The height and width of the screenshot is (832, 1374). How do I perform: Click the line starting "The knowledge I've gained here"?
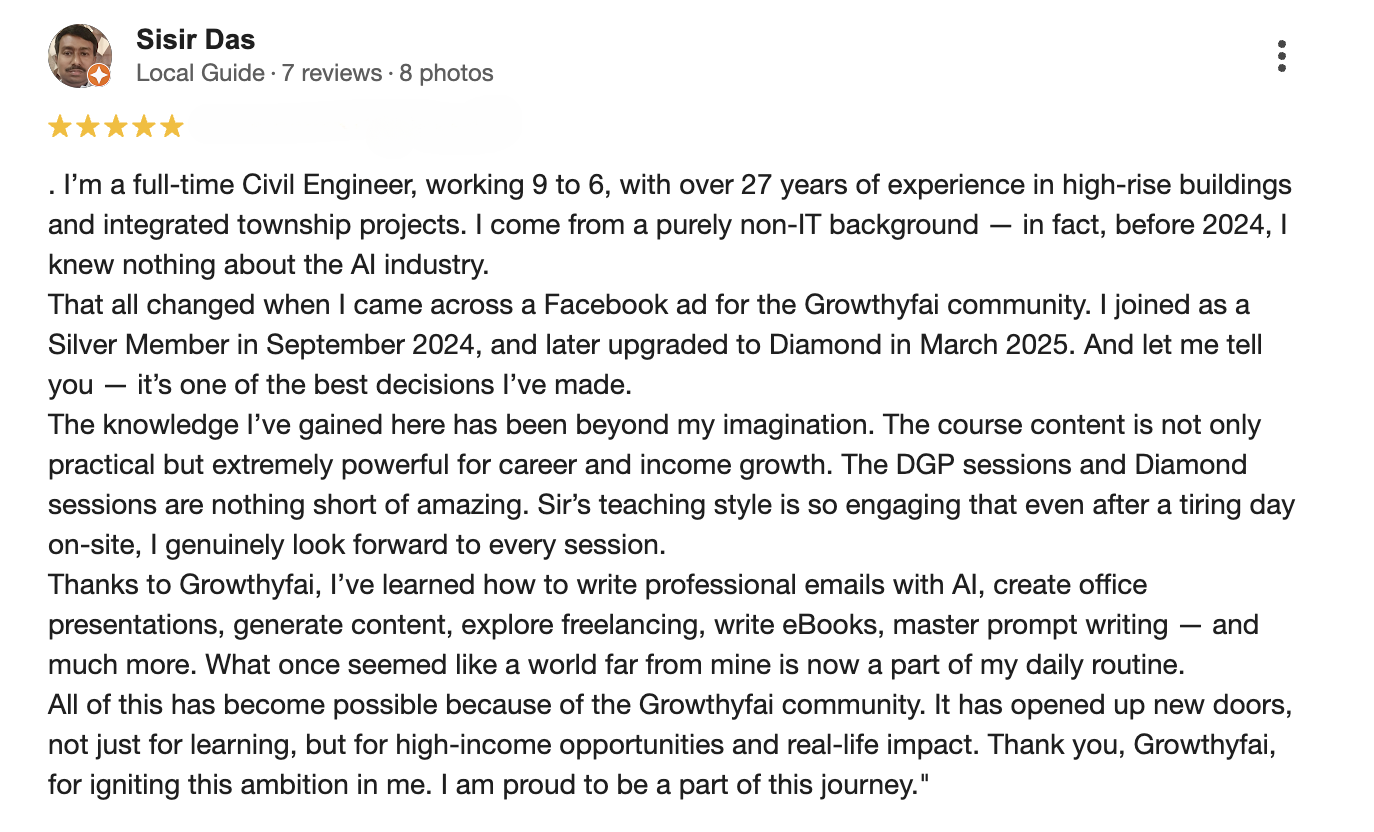point(654,425)
